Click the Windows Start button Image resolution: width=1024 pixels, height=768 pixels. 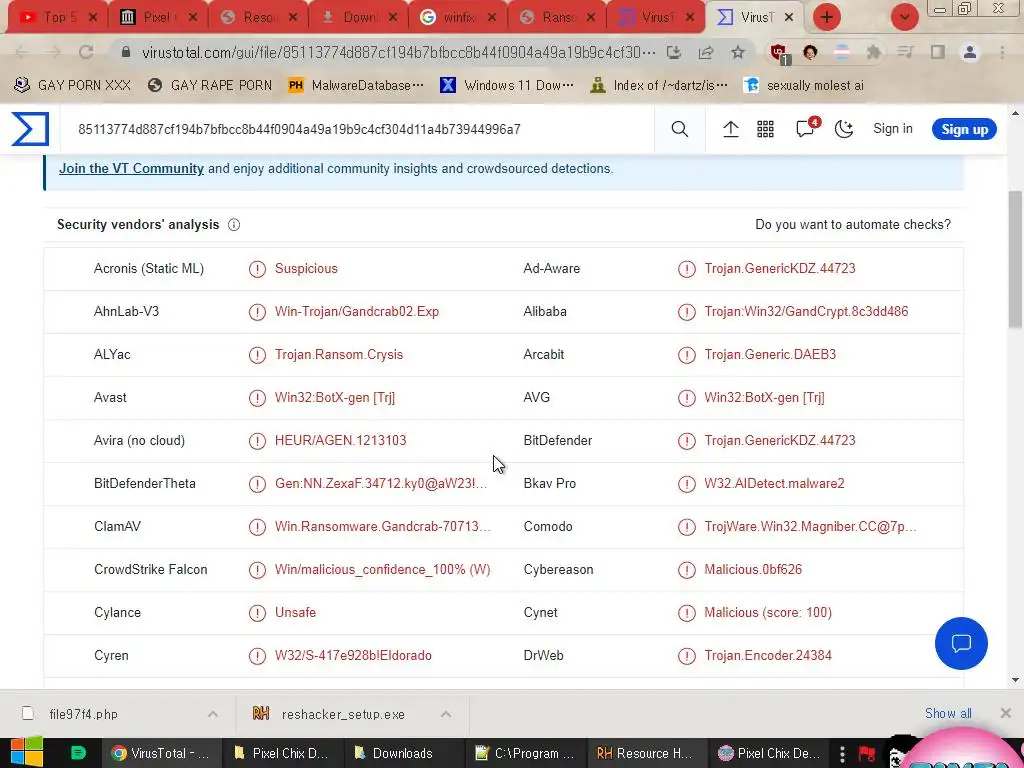coord(27,753)
